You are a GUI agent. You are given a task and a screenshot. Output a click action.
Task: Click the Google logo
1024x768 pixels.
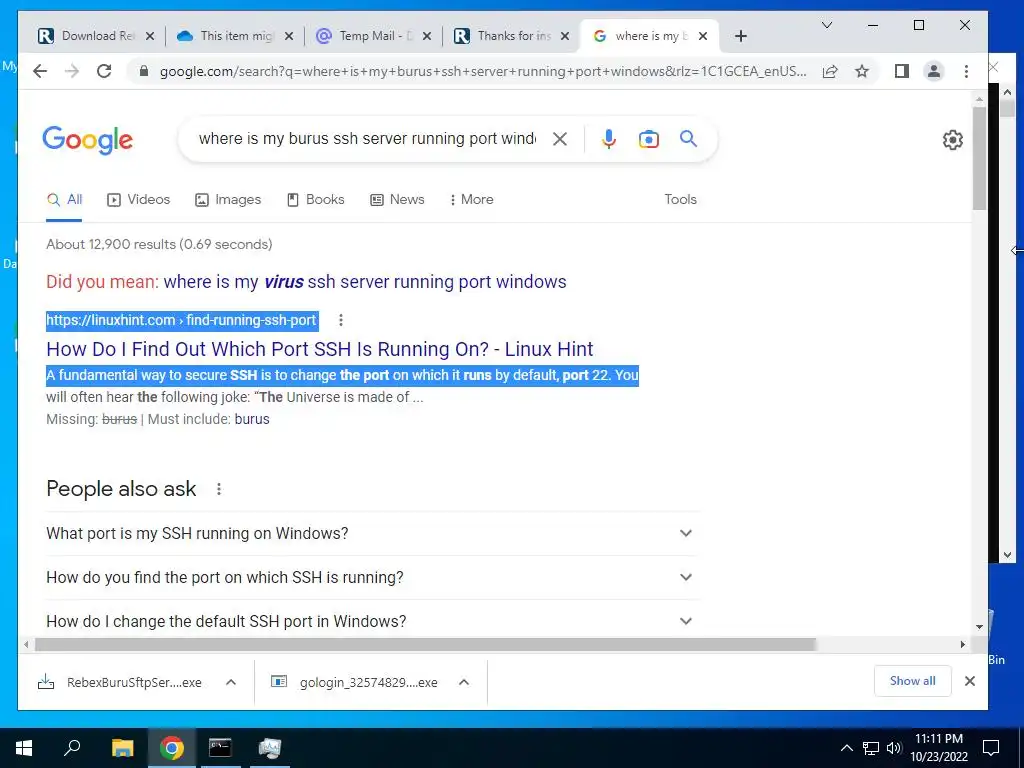[x=88, y=140]
